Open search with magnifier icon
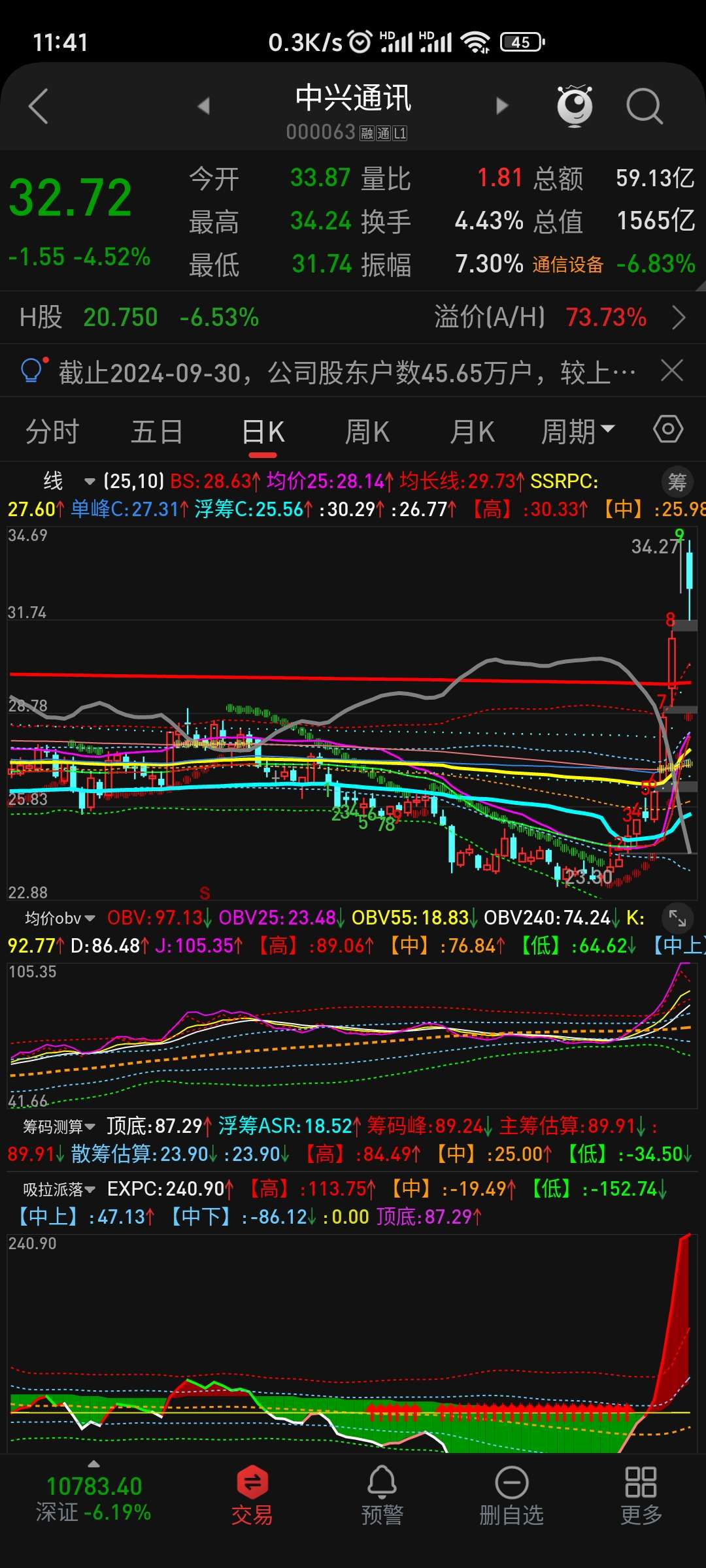This screenshot has height=1568, width=706. pos(645,106)
